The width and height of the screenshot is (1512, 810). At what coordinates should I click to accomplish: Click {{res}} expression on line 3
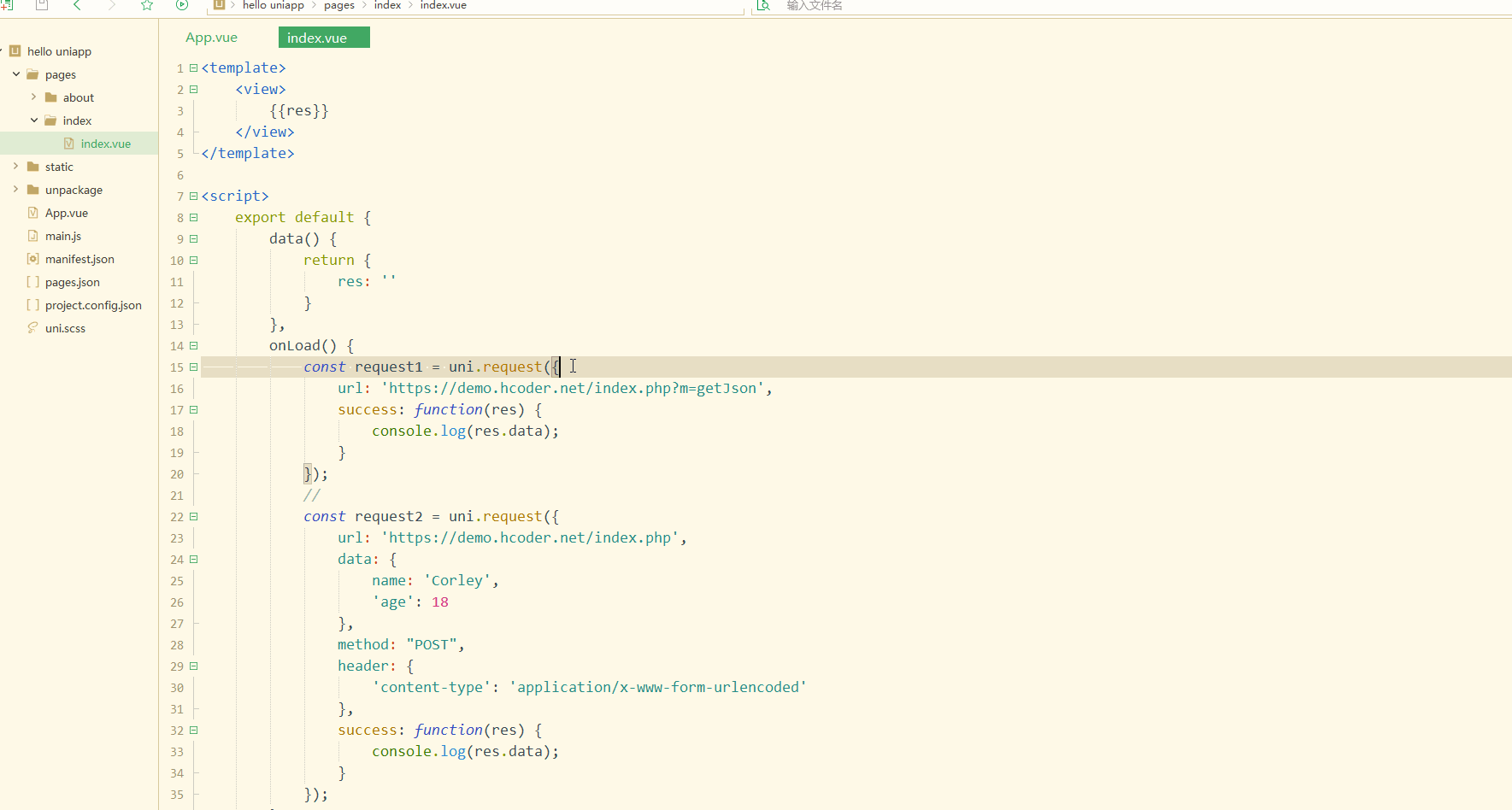pos(299,111)
